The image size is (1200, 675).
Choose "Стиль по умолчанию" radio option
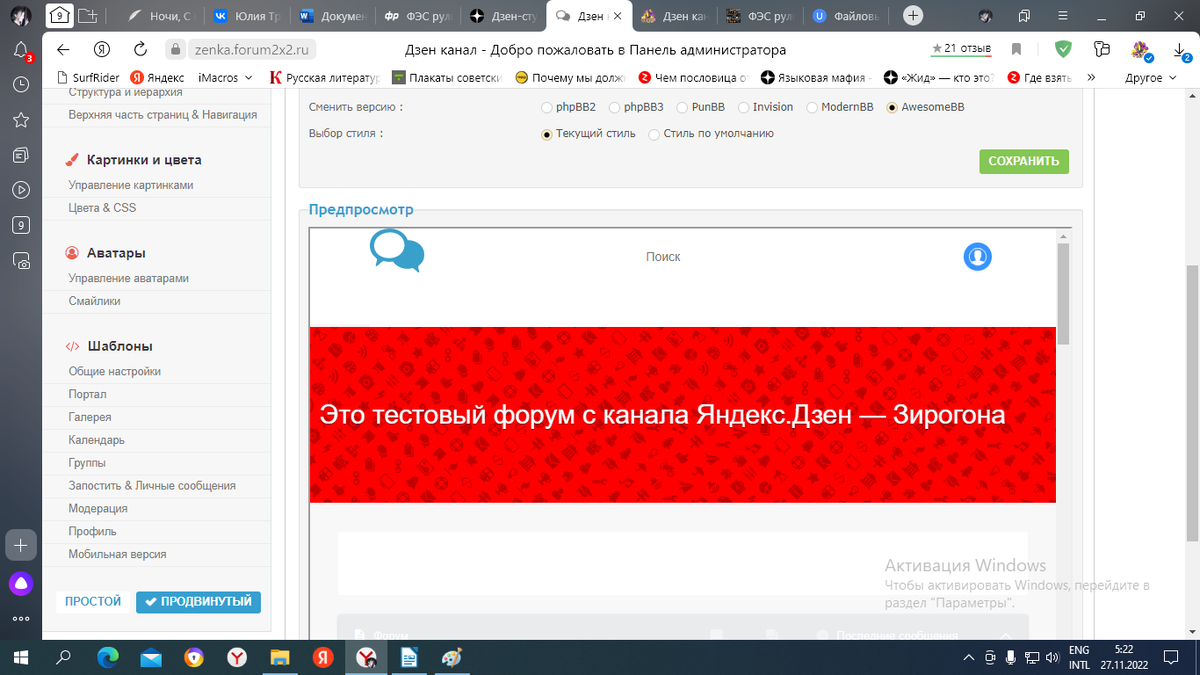pos(654,134)
